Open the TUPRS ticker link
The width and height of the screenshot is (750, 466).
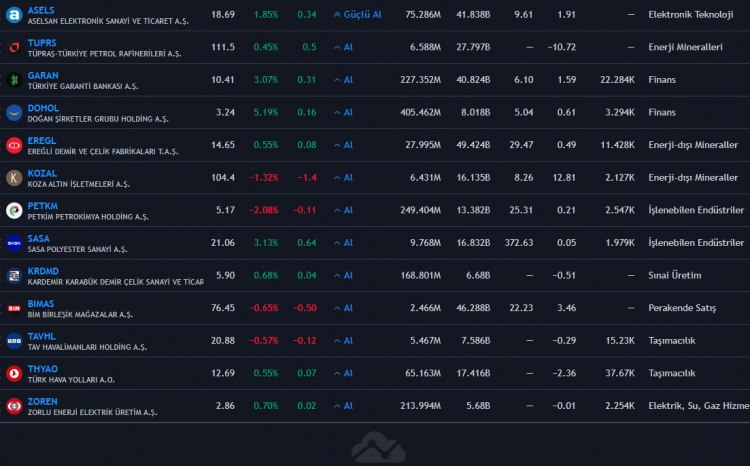(x=42, y=43)
